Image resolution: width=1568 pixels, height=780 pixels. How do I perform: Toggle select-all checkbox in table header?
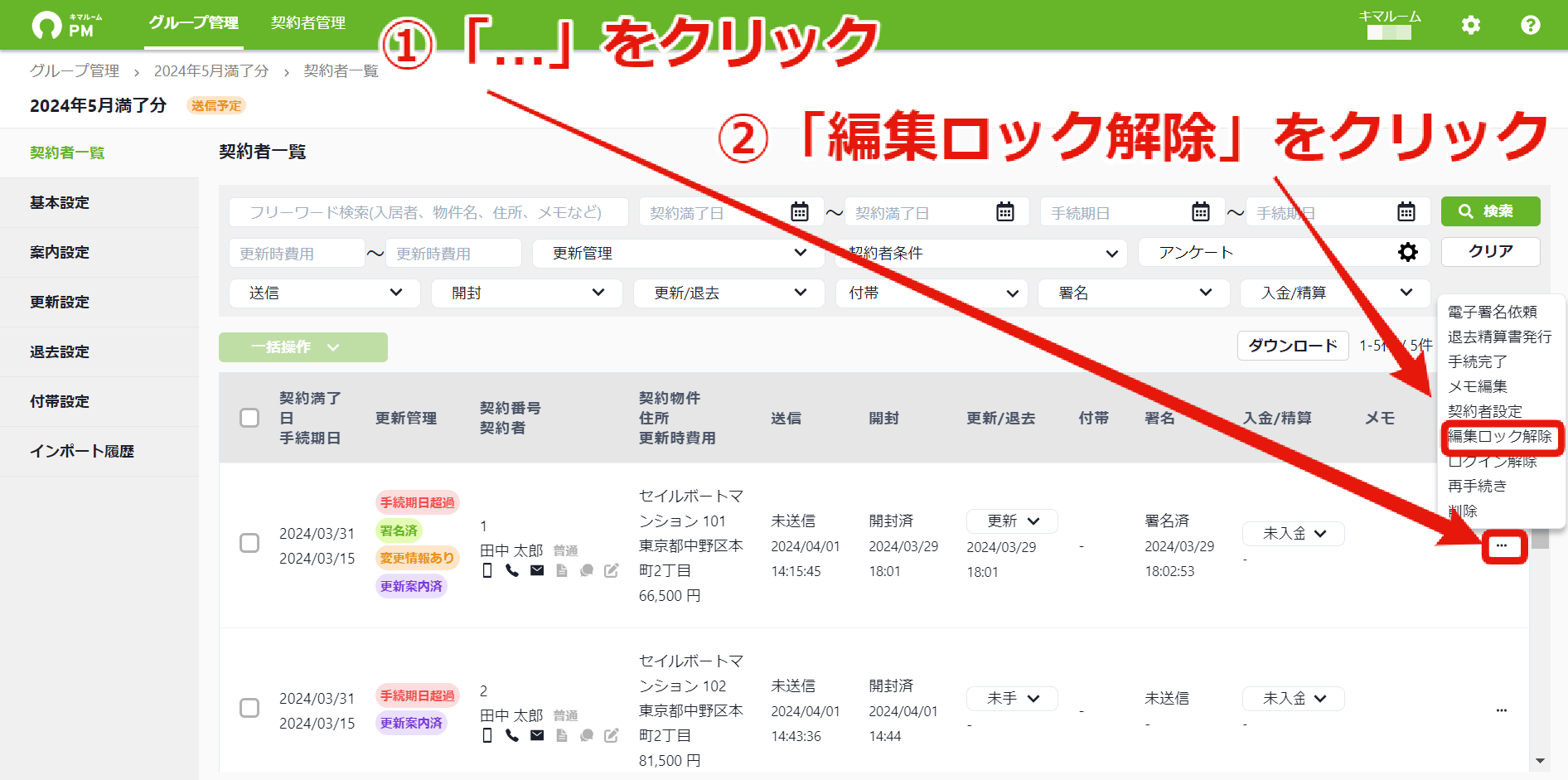coord(249,417)
